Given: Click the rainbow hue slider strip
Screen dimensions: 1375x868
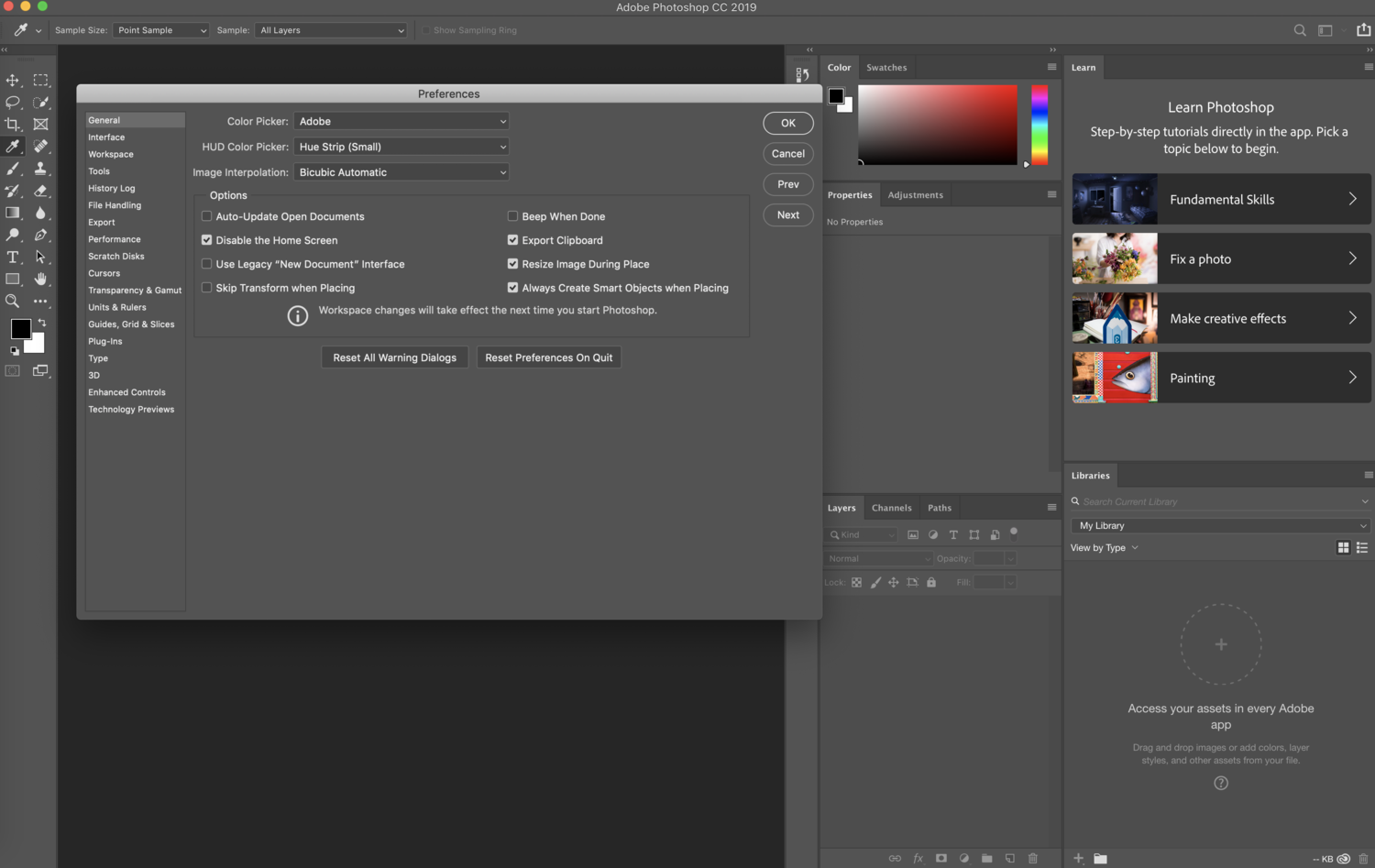Looking at the screenshot, I should (1039, 125).
